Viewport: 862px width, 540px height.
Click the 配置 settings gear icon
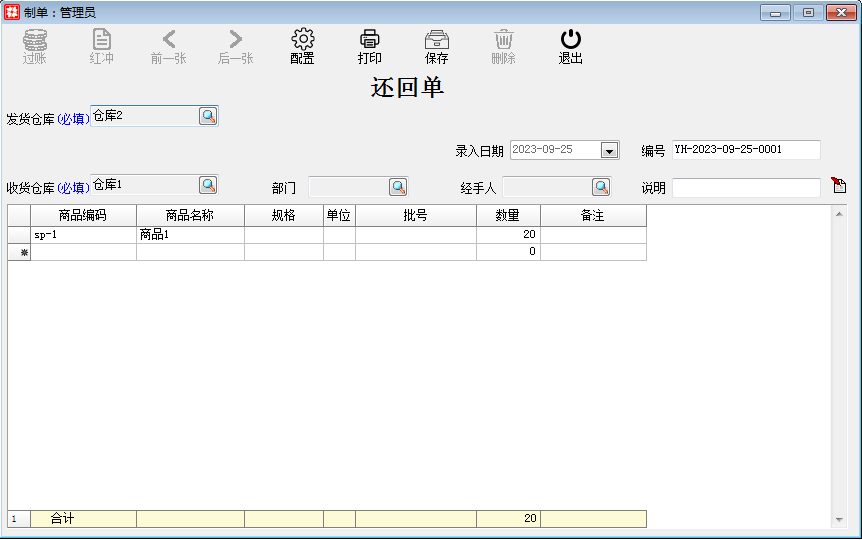click(302, 40)
